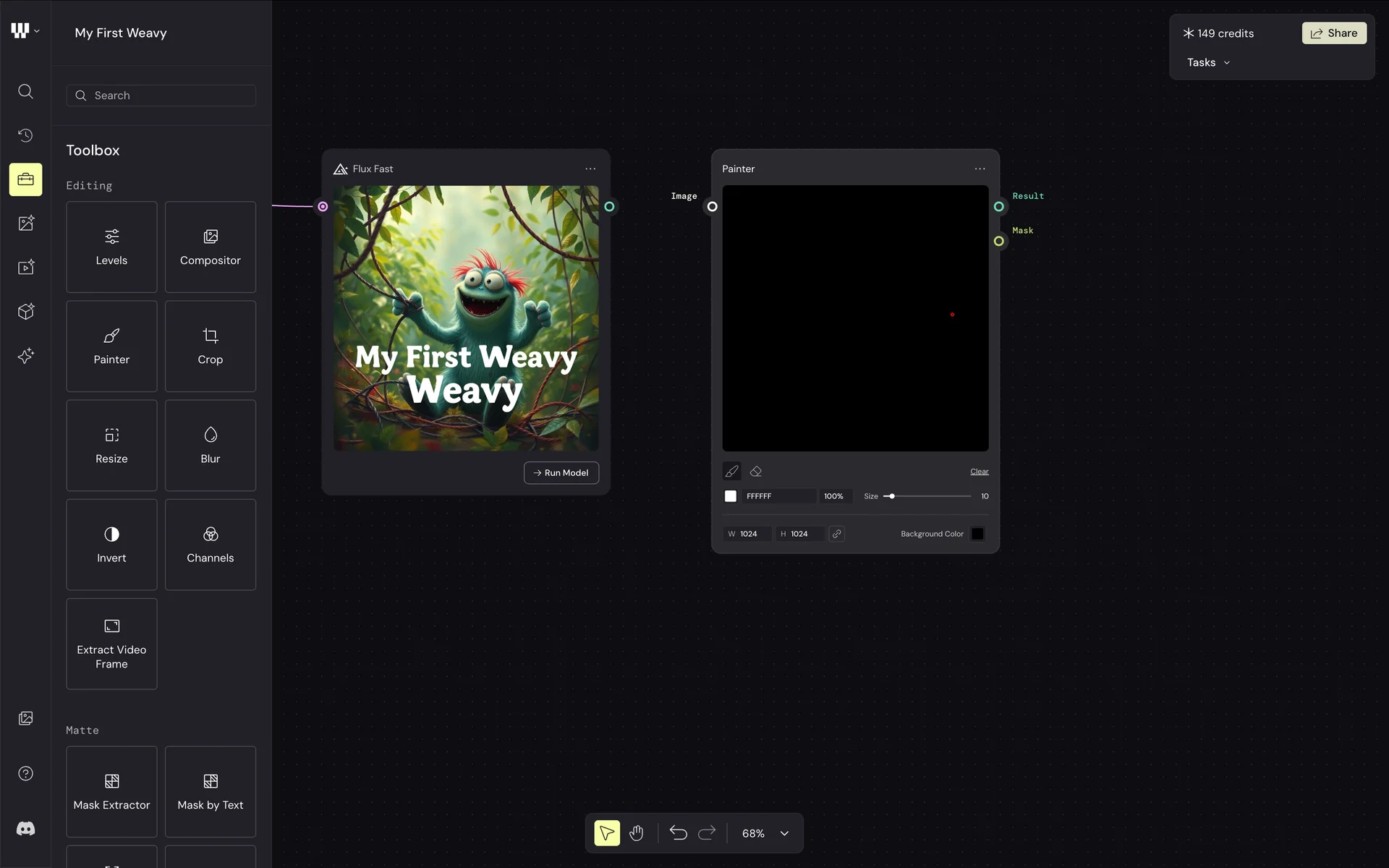Click the Clear link in Painter
The width and height of the screenshot is (1389, 868).
[x=979, y=472]
